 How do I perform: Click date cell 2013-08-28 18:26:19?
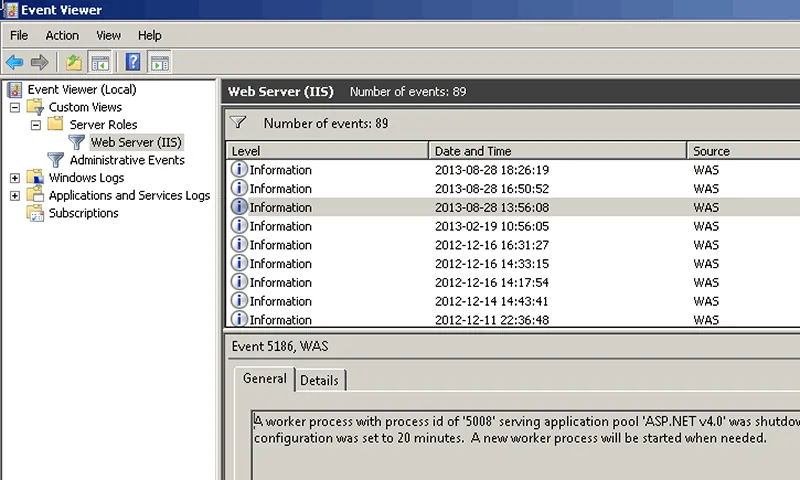tap(492, 170)
